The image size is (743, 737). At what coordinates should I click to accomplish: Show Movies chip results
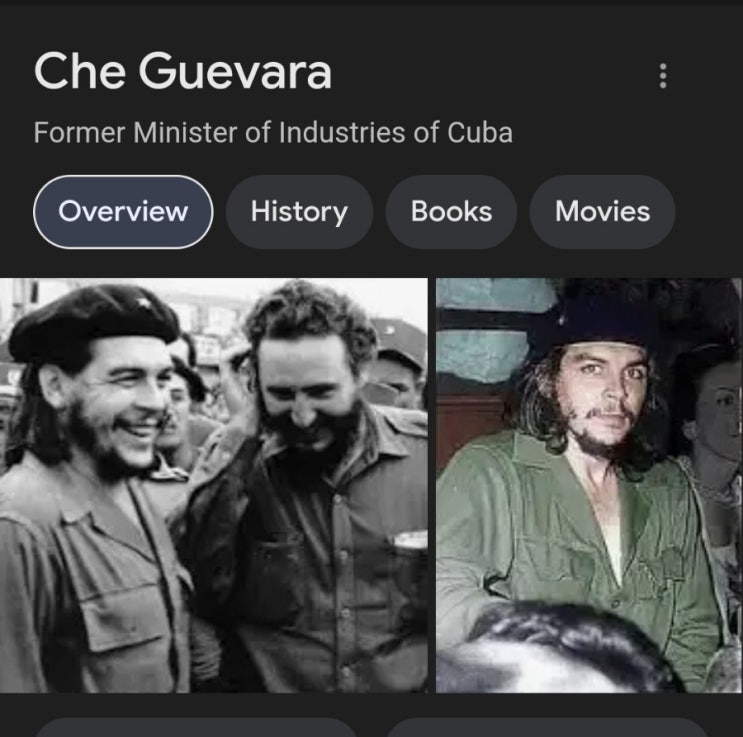pyautogui.click(x=602, y=211)
